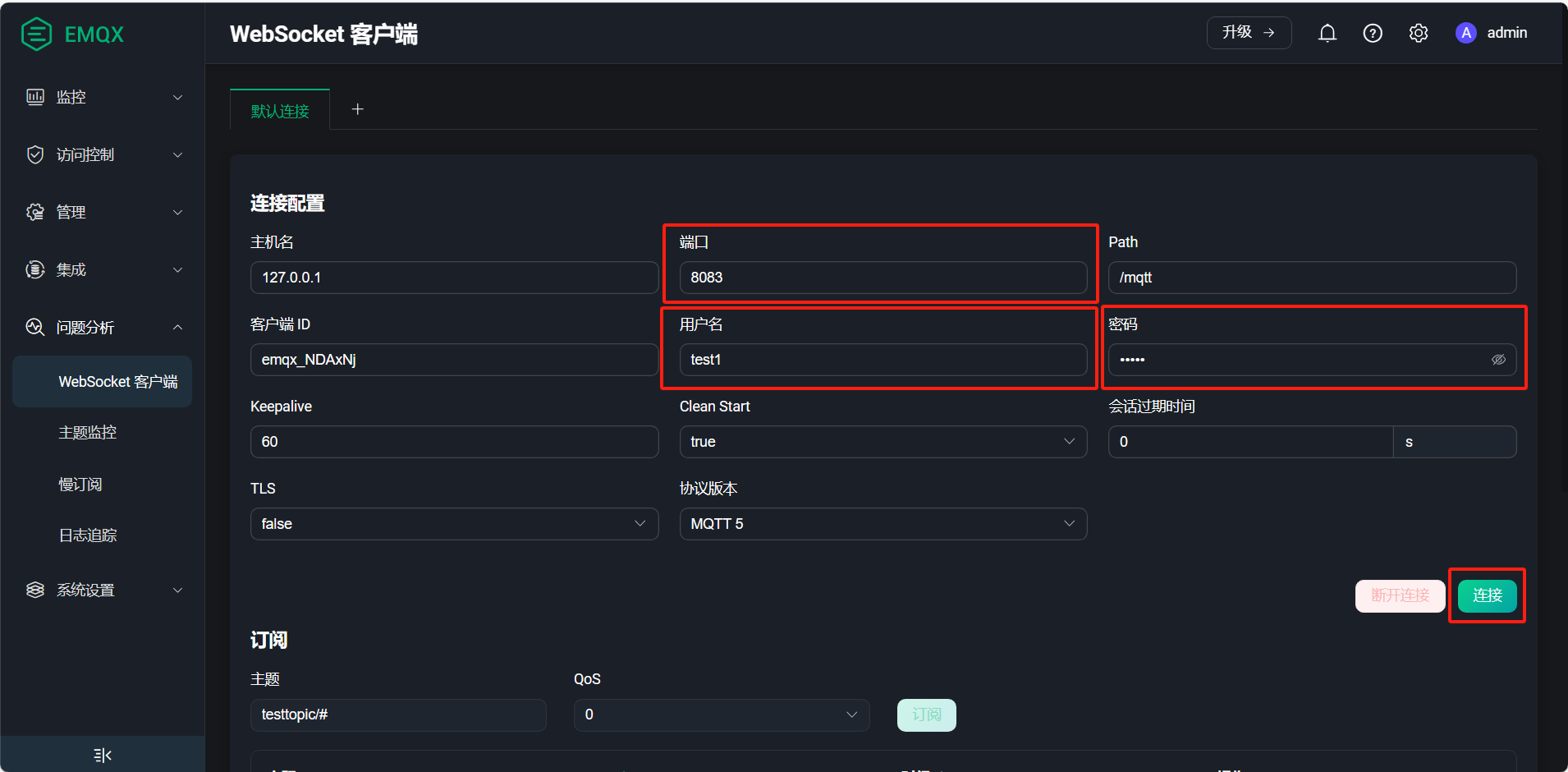
Task: Click the 监控 monitor icon in sidebar
Action: (35, 97)
